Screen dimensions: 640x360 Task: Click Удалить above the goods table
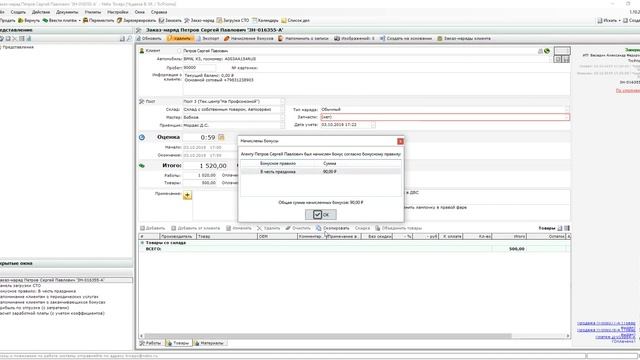[x=268, y=228]
